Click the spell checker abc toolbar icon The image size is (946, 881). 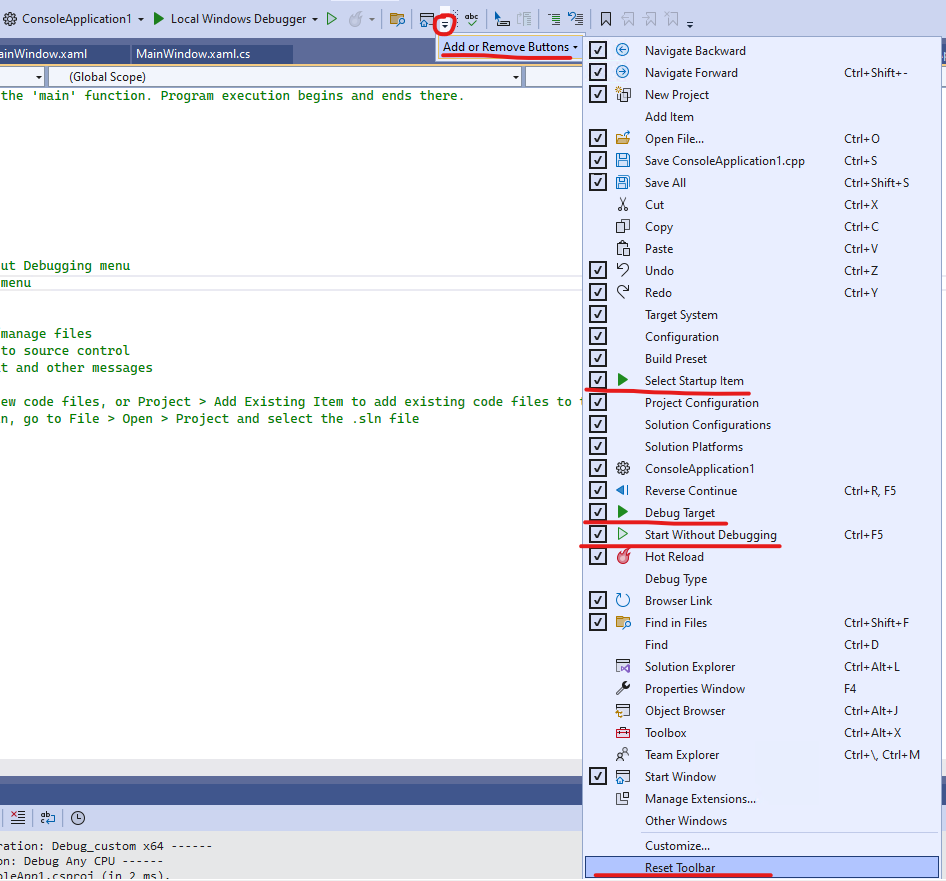tap(472, 20)
